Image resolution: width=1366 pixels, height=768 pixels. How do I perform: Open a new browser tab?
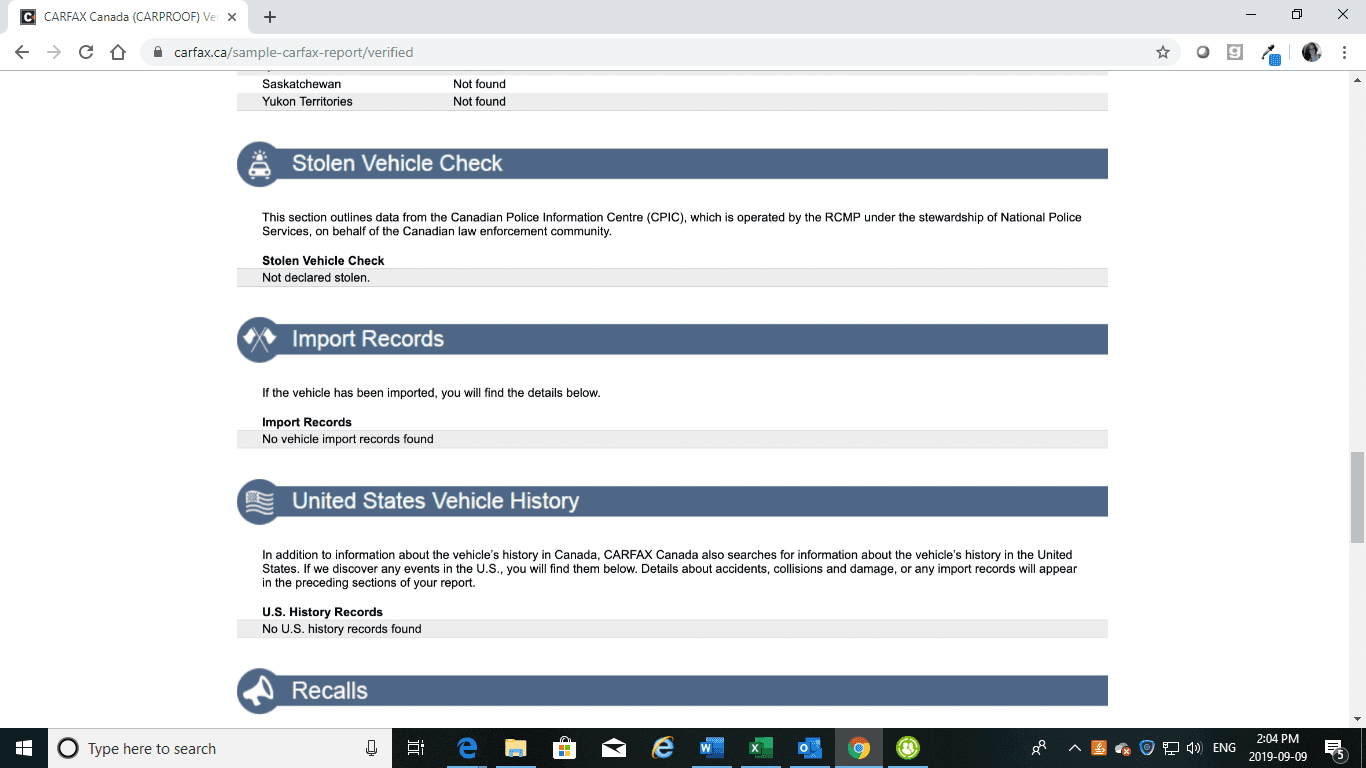pyautogui.click(x=270, y=17)
